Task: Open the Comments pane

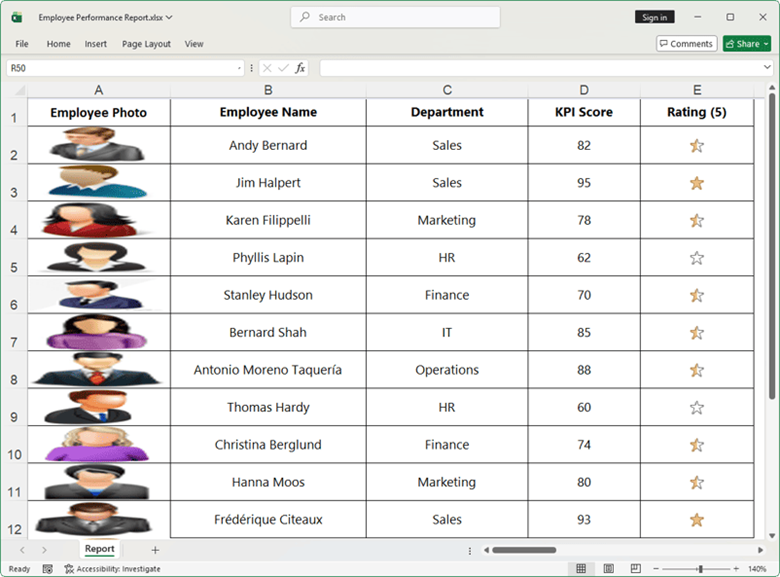Action: pos(686,44)
